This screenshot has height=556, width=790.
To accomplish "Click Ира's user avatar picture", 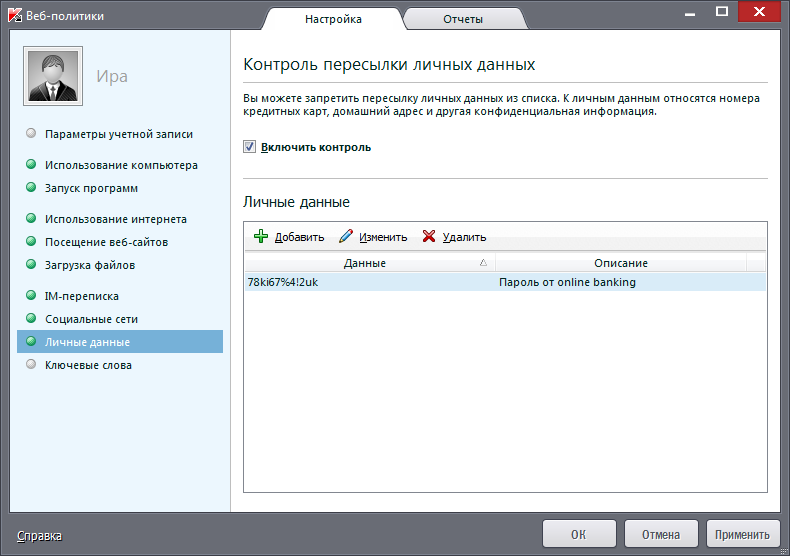I will tap(53, 76).
